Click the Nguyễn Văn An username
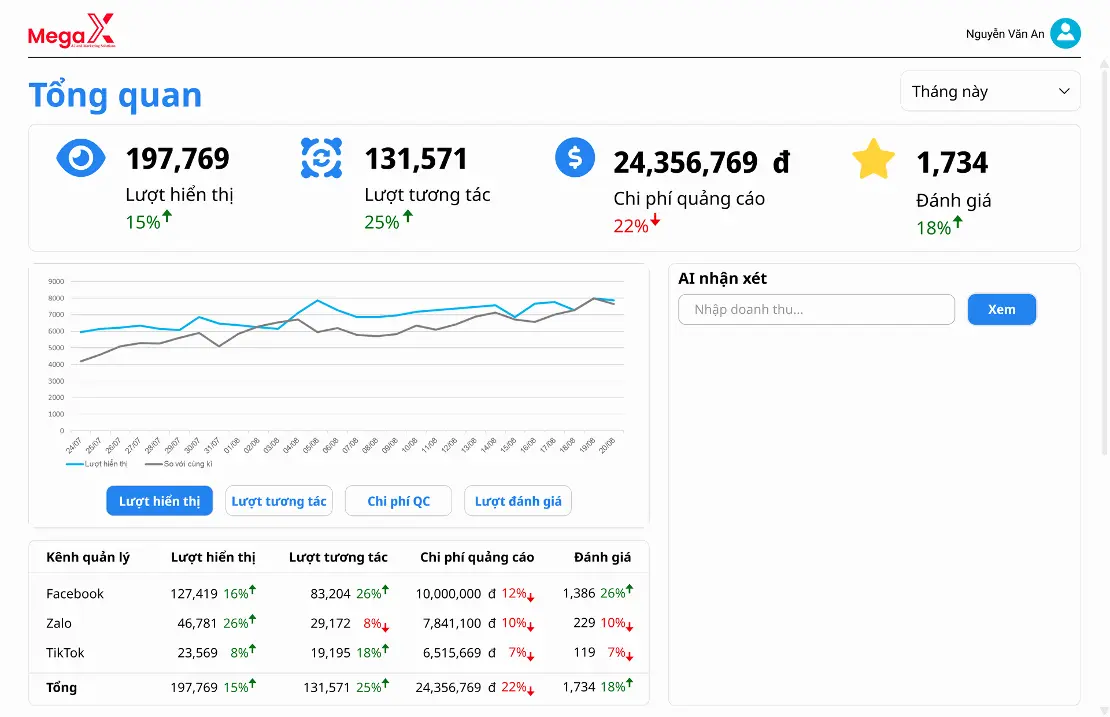Image resolution: width=1110 pixels, height=717 pixels. (1004, 34)
